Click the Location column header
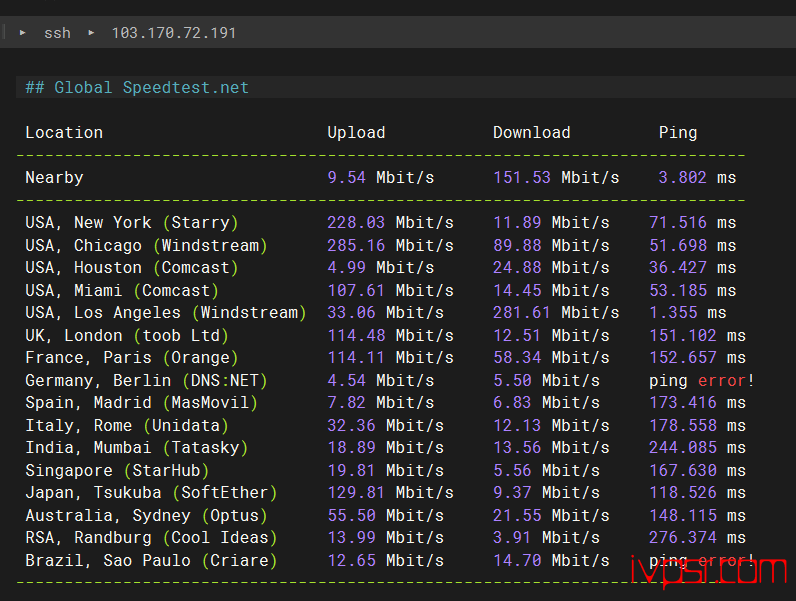 point(64,132)
